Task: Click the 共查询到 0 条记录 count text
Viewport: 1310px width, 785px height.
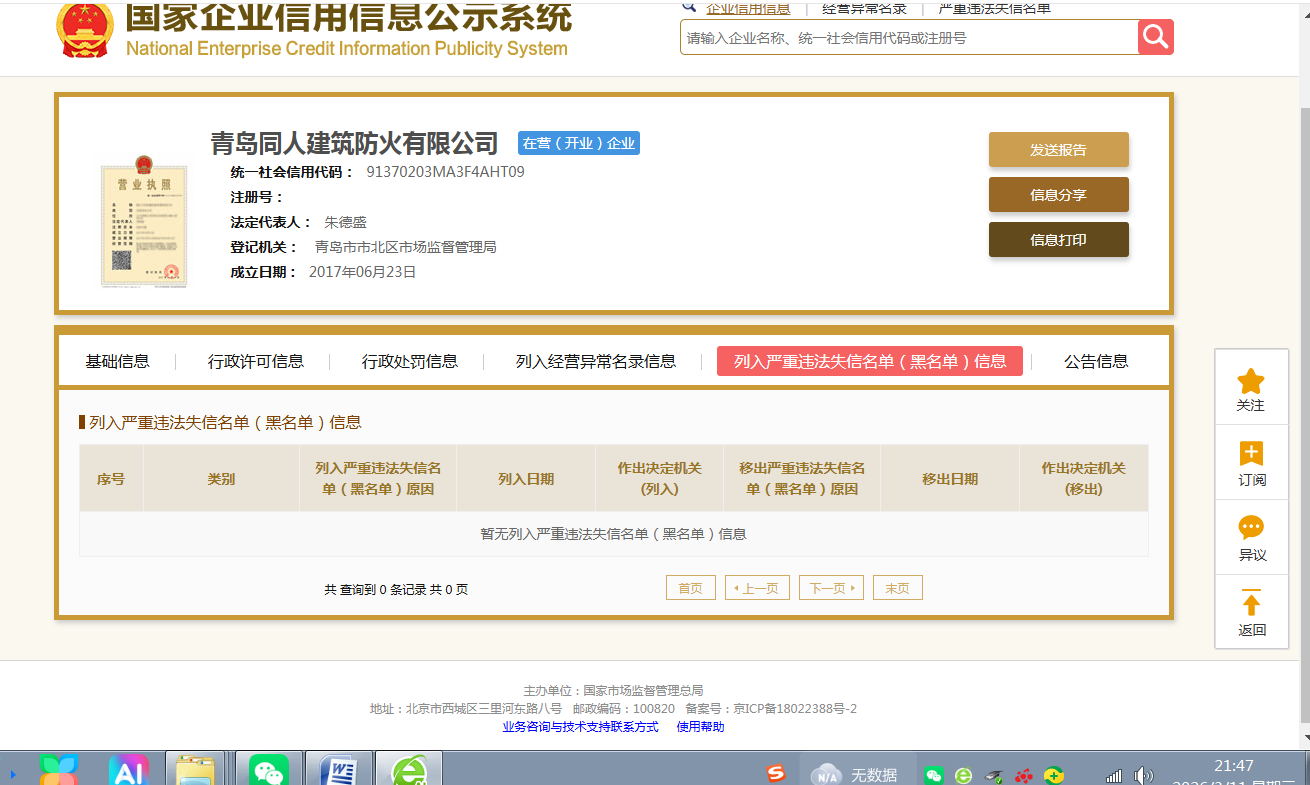Action: [x=396, y=590]
